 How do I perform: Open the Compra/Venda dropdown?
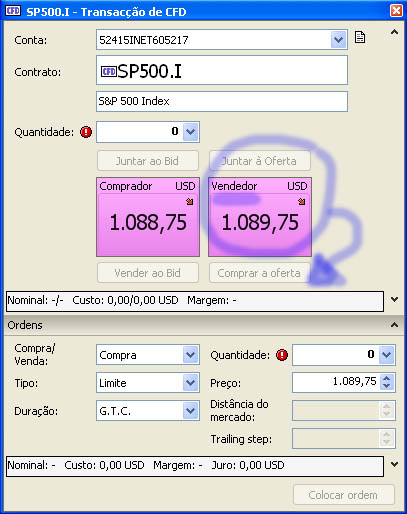click(191, 355)
